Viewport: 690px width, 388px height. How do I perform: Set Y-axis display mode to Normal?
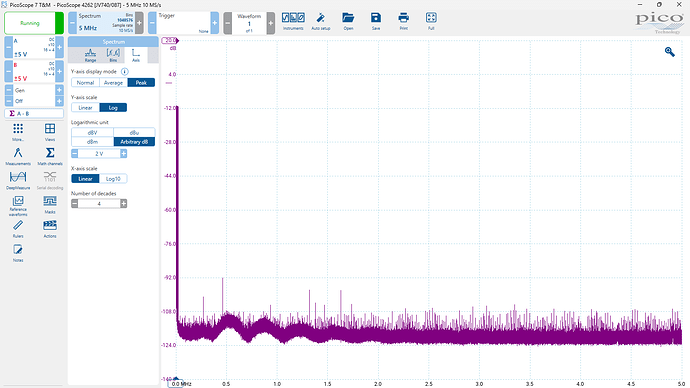(x=85, y=83)
